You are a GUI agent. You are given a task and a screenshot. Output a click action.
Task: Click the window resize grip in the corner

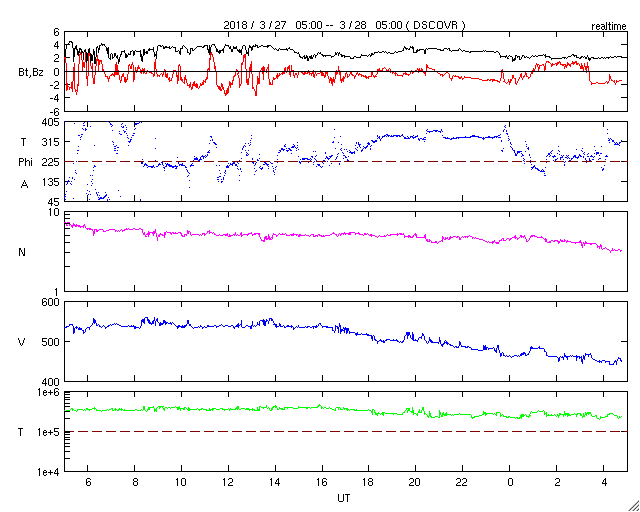click(x=633, y=505)
